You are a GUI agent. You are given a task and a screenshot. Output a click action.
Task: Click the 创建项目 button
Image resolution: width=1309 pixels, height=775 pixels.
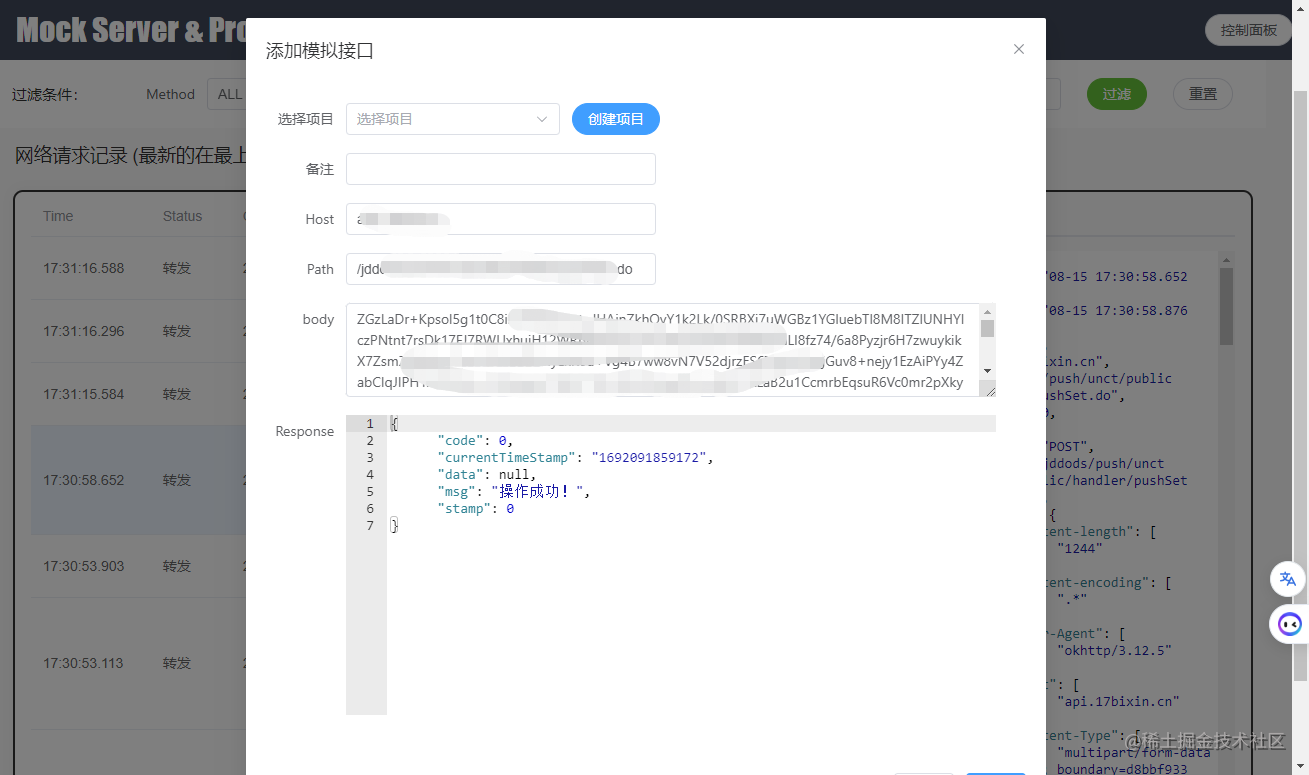tap(616, 119)
